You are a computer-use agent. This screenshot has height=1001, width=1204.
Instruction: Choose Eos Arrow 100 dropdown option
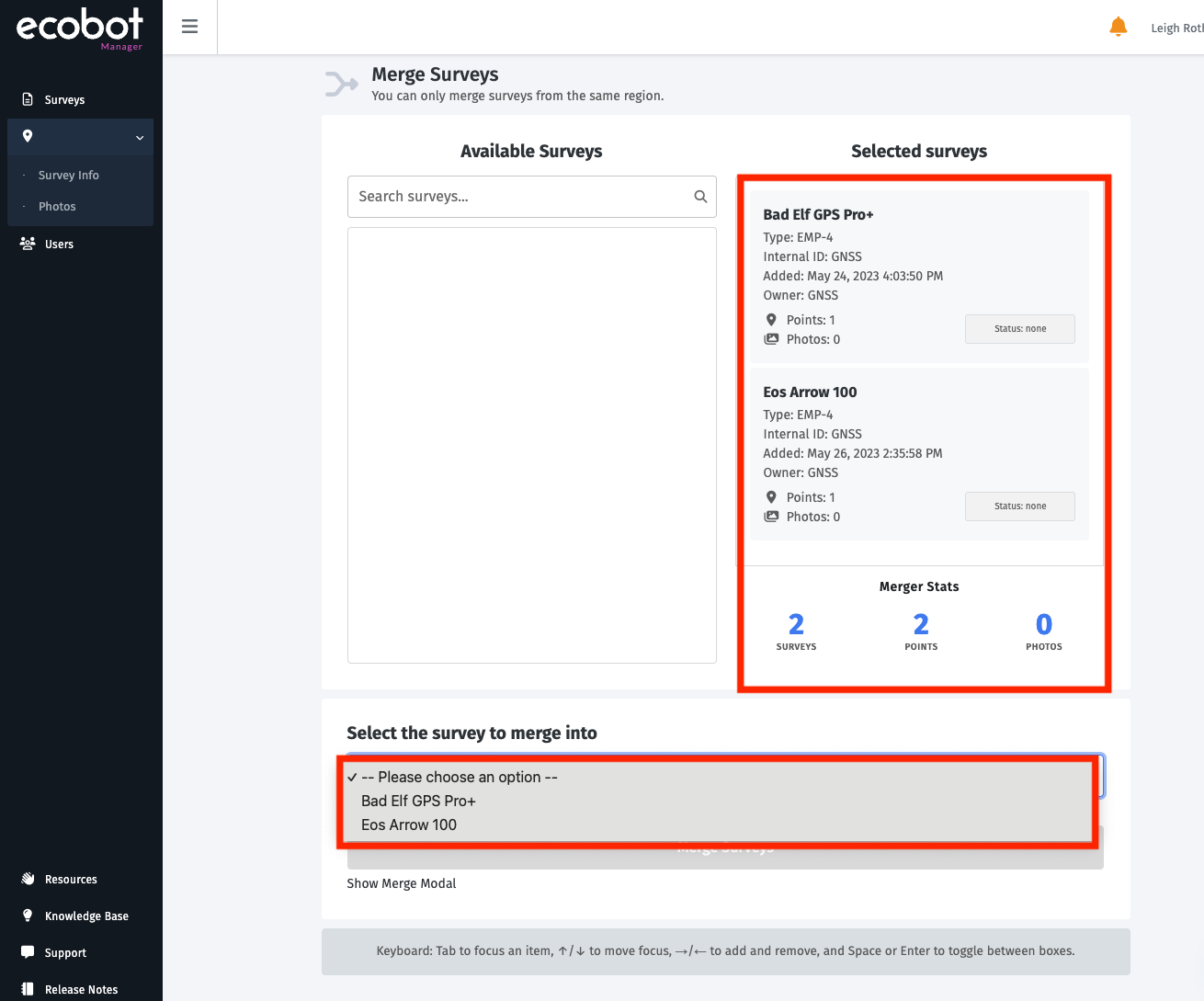pyautogui.click(x=409, y=825)
